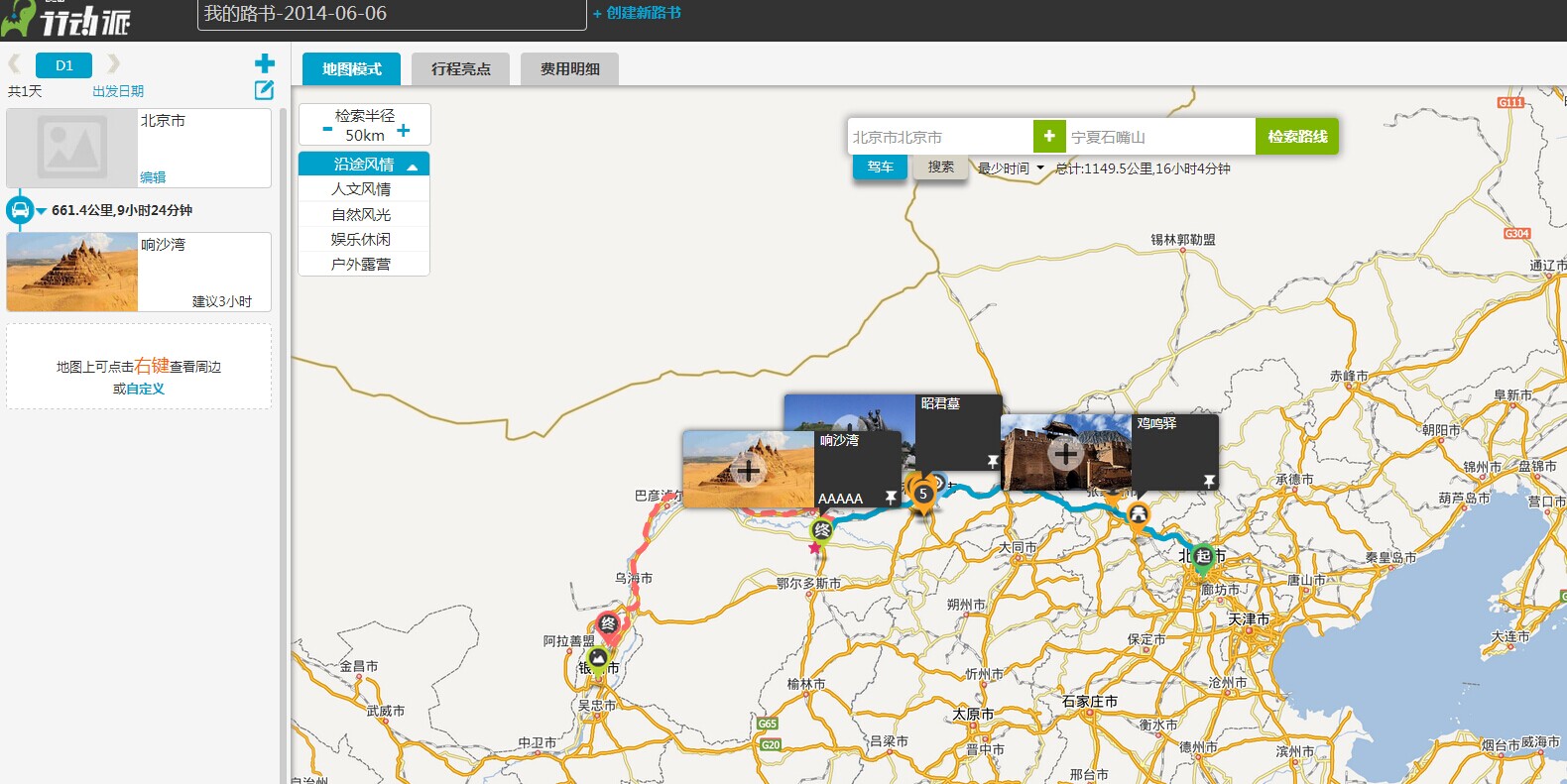1567x784 pixels.
Task: Go to the next day with the right arrow
Action: pyautogui.click(x=113, y=64)
